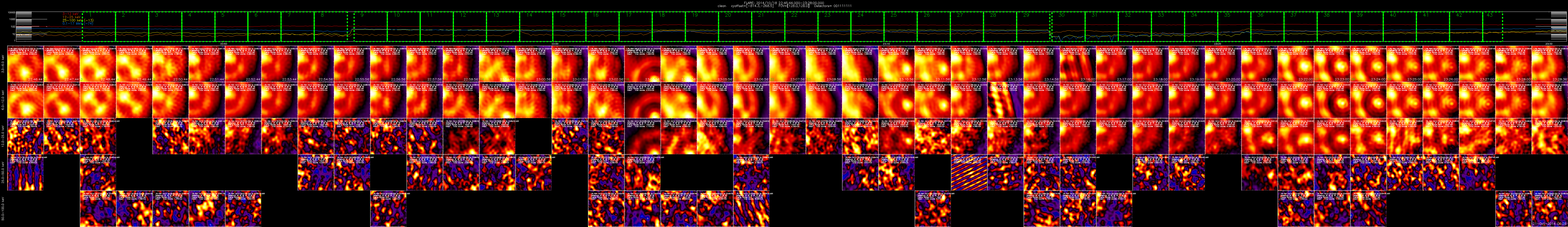Open the diagonal-striped 25–50 keV image

coord(969,173)
